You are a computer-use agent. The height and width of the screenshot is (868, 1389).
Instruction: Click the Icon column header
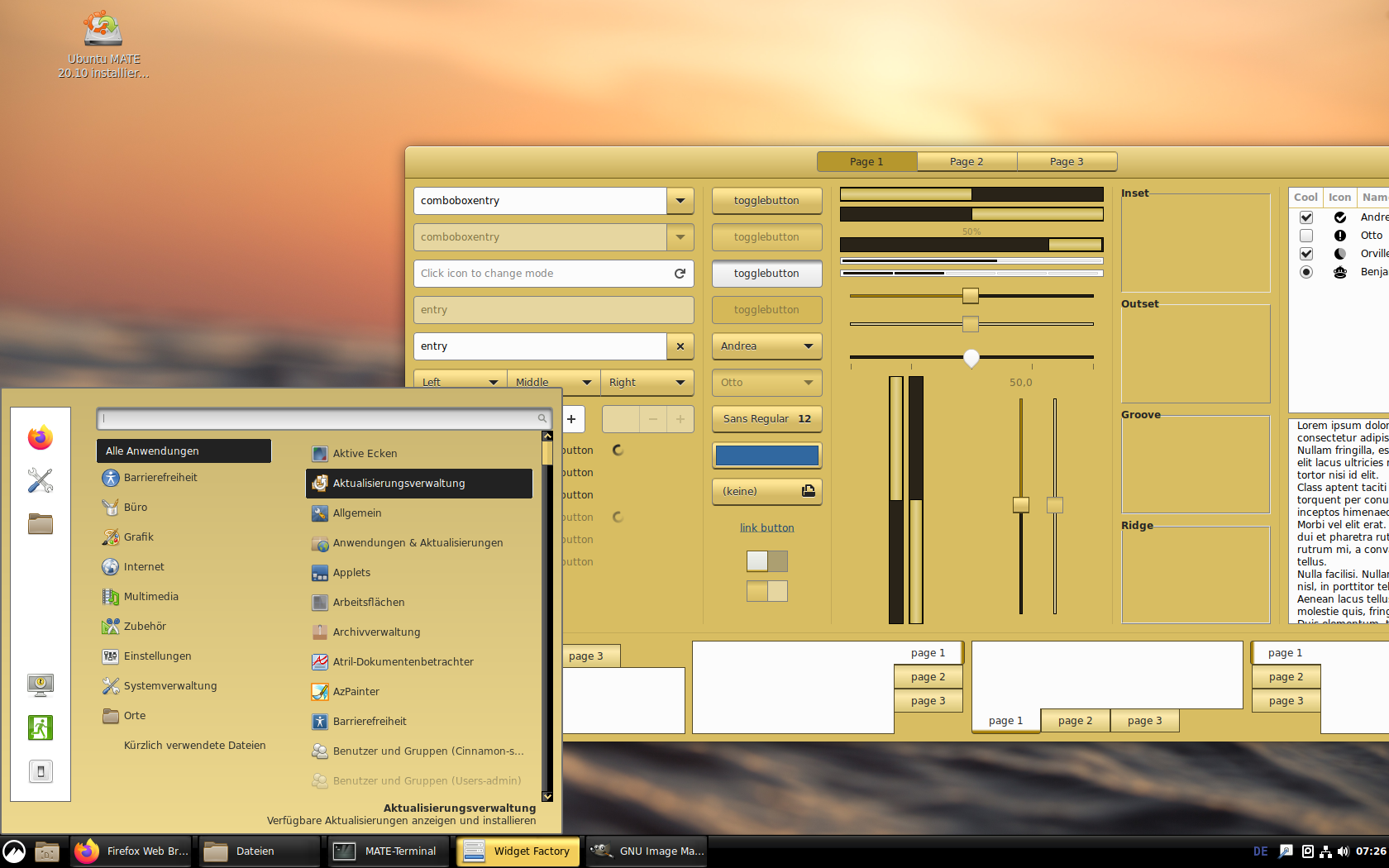(x=1339, y=197)
